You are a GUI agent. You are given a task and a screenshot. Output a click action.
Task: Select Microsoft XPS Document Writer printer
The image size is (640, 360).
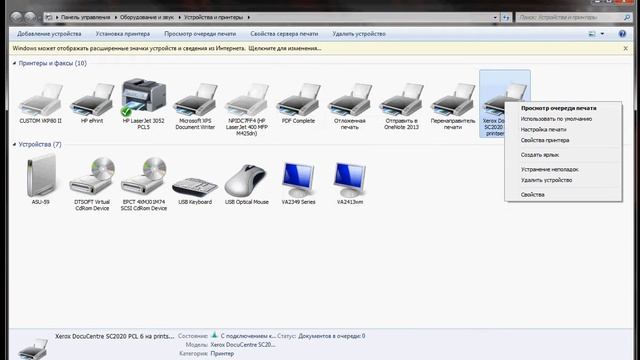pyautogui.click(x=195, y=100)
